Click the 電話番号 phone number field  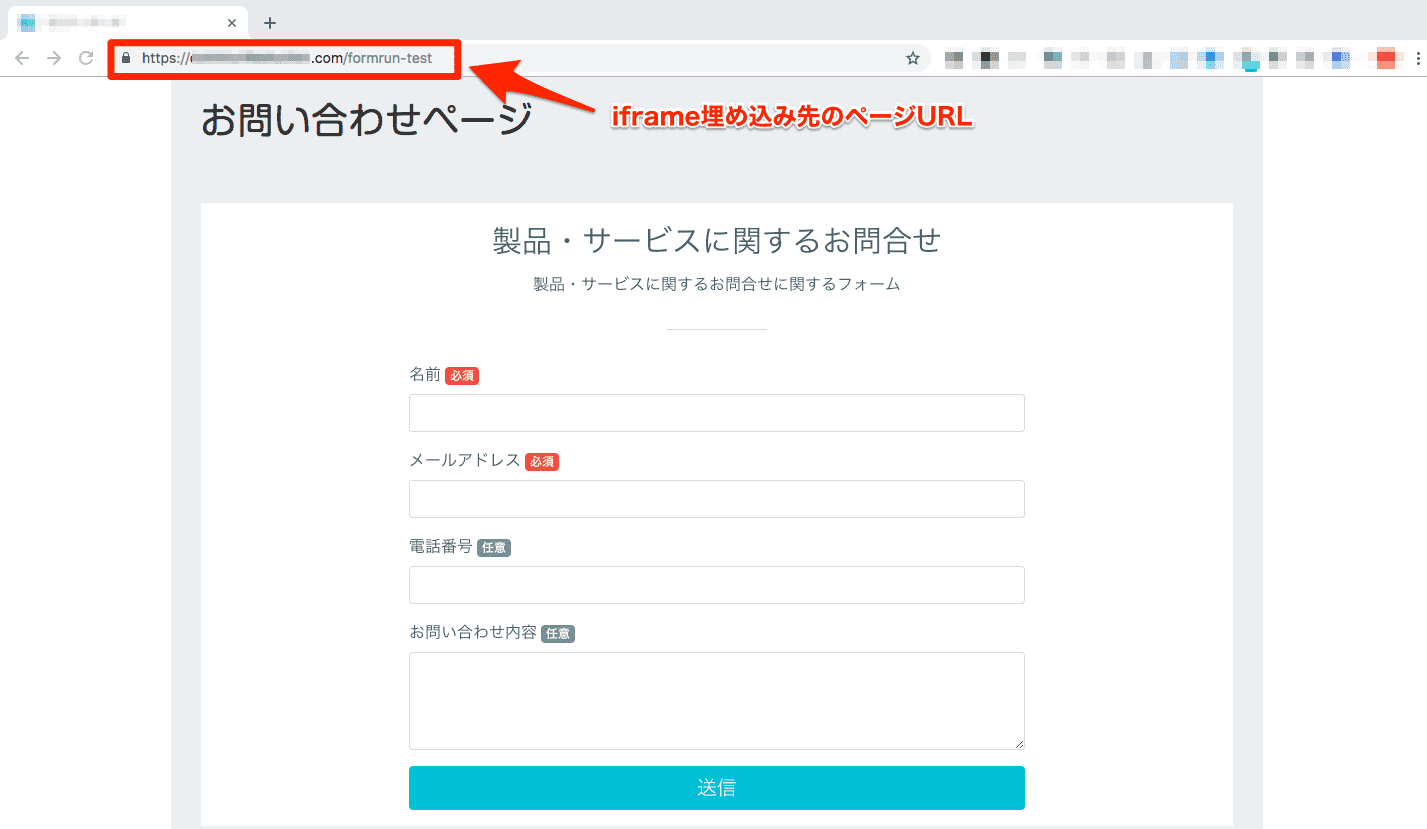(x=716, y=584)
